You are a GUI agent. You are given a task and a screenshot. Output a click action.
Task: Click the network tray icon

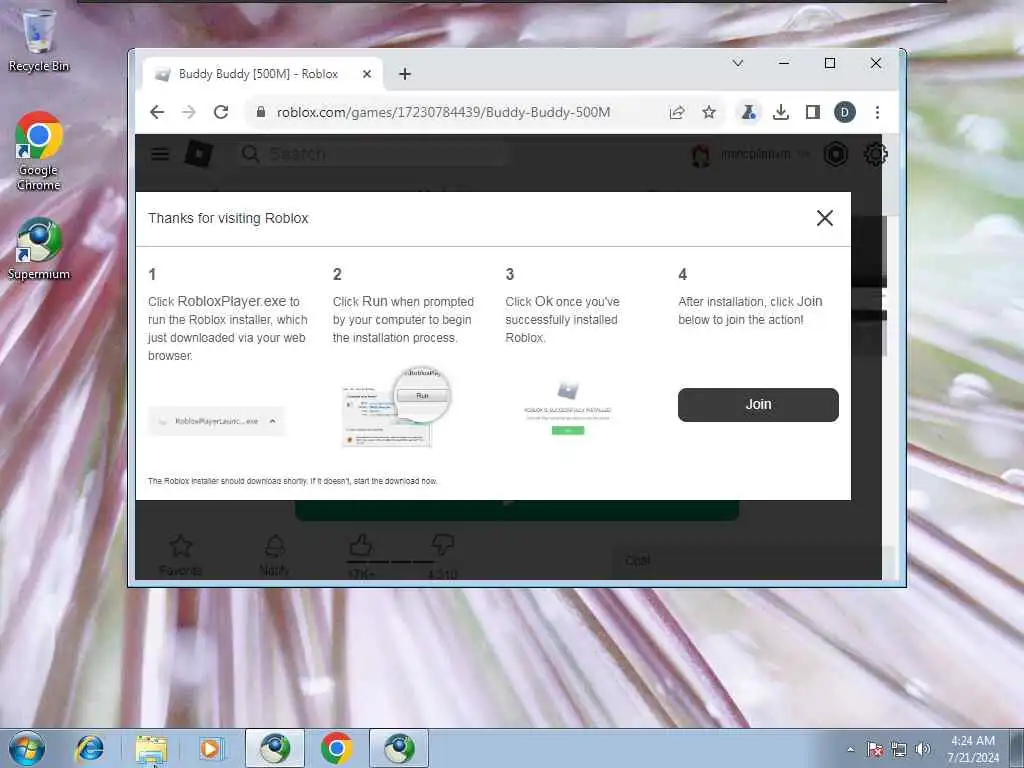pos(899,749)
